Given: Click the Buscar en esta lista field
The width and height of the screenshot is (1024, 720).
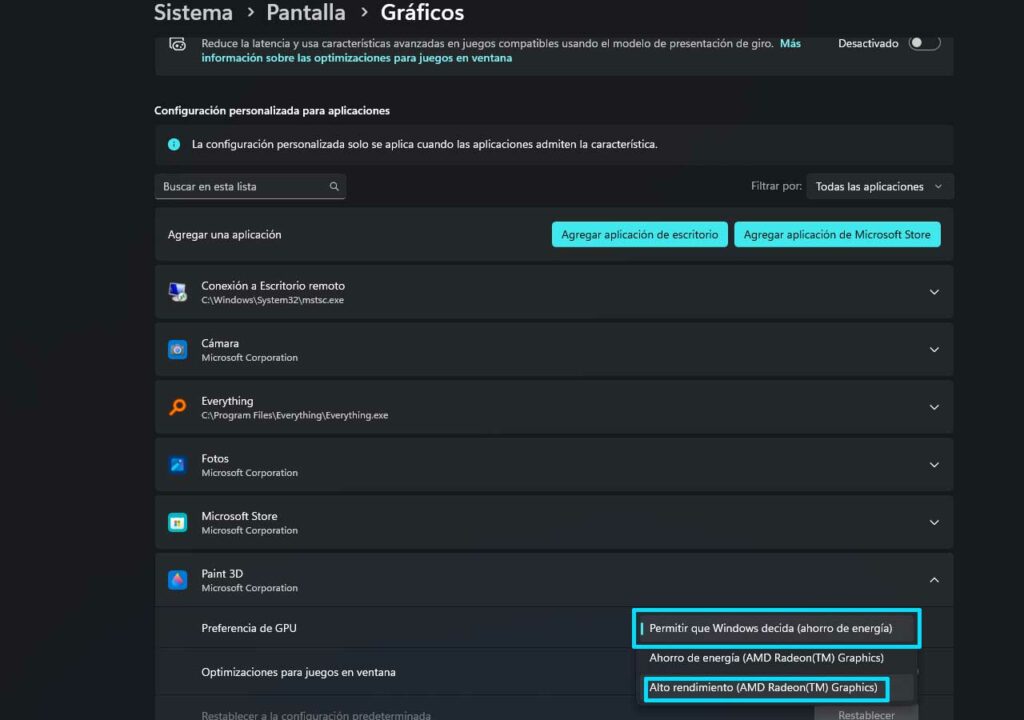Looking at the screenshot, I should (x=250, y=186).
